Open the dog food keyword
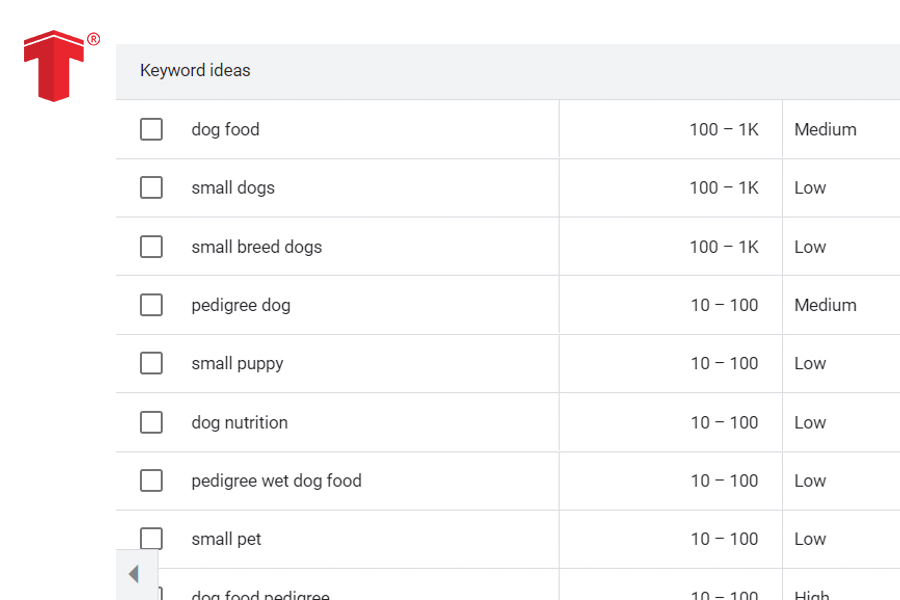Screen dimensions: 900x600 point(225,129)
